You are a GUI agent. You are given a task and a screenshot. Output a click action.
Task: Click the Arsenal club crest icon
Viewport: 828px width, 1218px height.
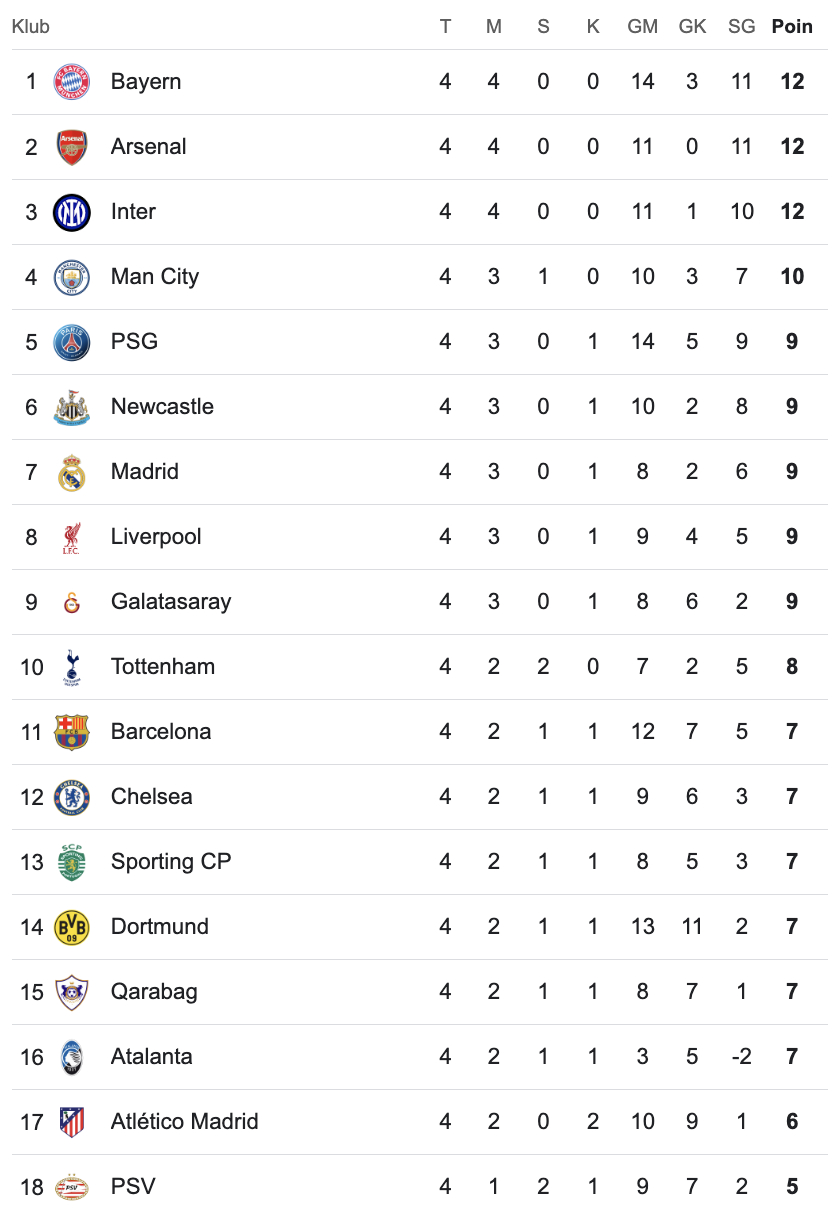coord(71,147)
